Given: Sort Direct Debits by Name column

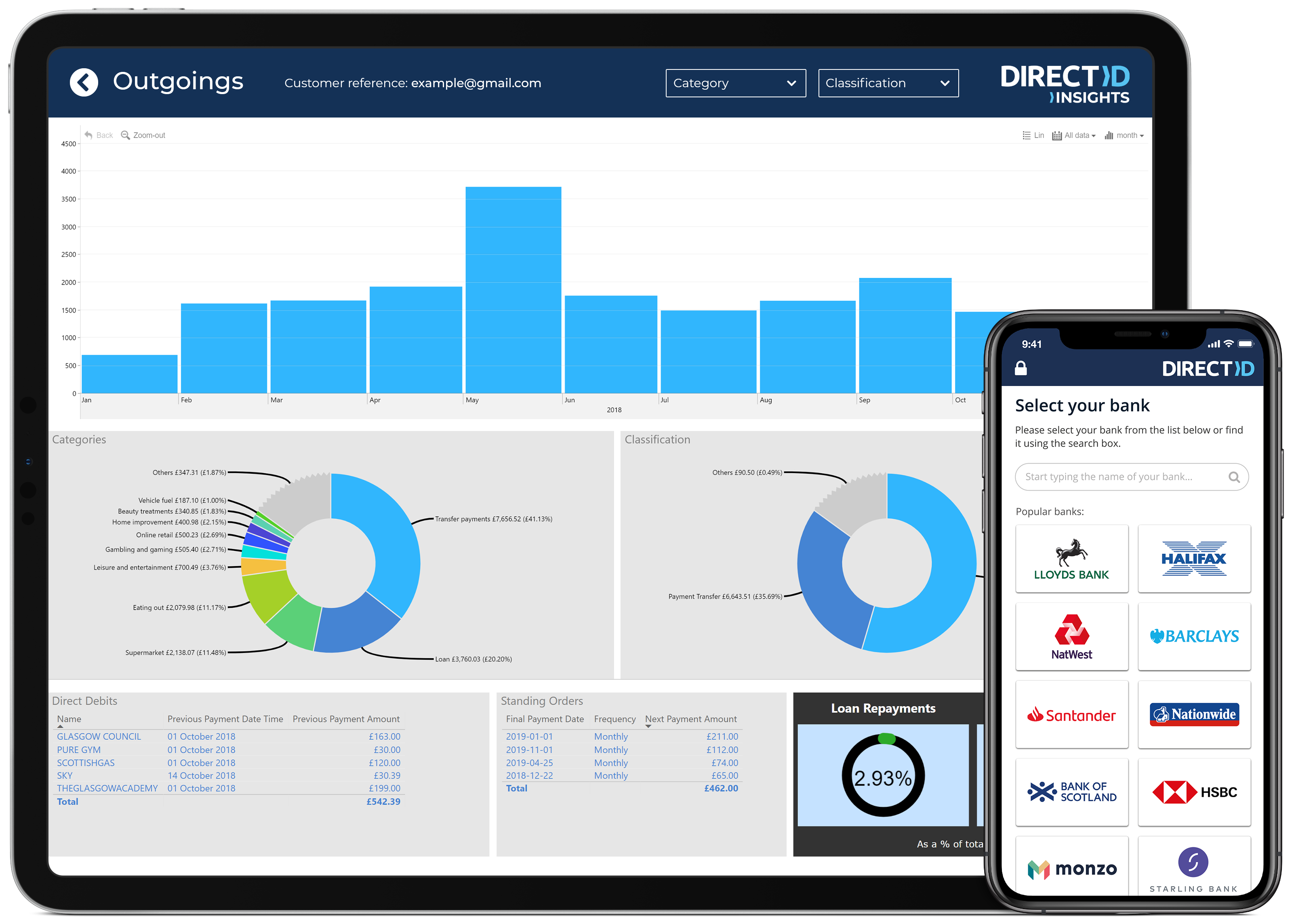Looking at the screenshot, I should 69,719.
